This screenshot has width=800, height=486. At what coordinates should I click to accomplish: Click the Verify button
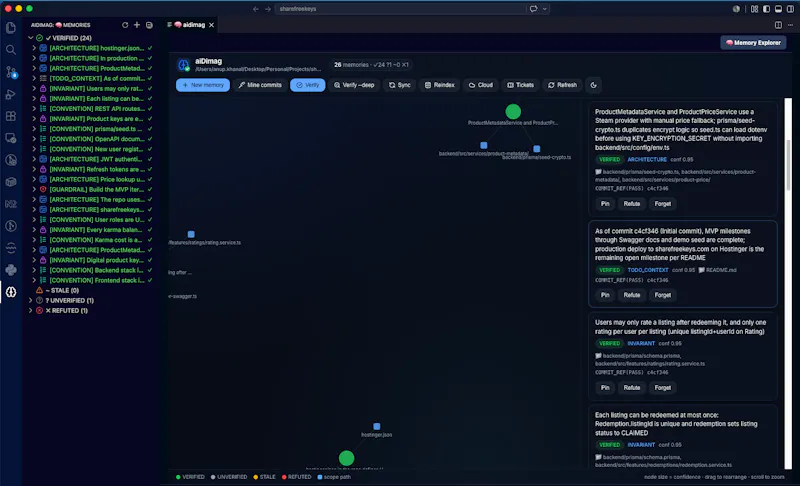click(308, 85)
